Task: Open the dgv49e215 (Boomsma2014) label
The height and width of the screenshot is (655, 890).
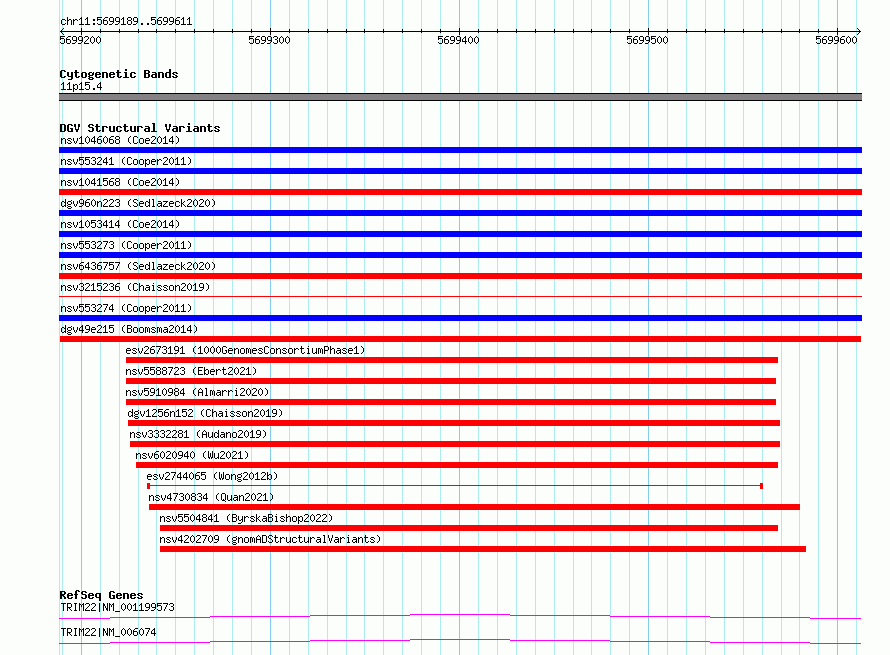Action: (129, 329)
